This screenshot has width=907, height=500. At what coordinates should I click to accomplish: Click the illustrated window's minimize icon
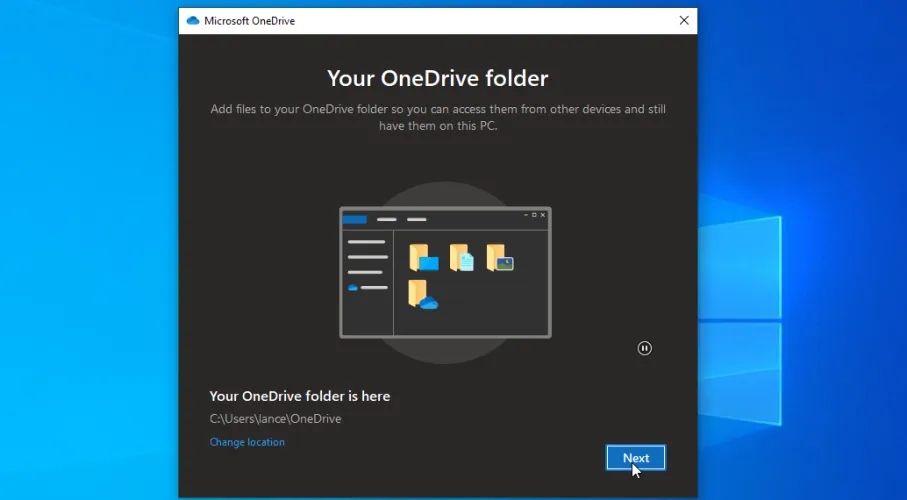point(525,215)
